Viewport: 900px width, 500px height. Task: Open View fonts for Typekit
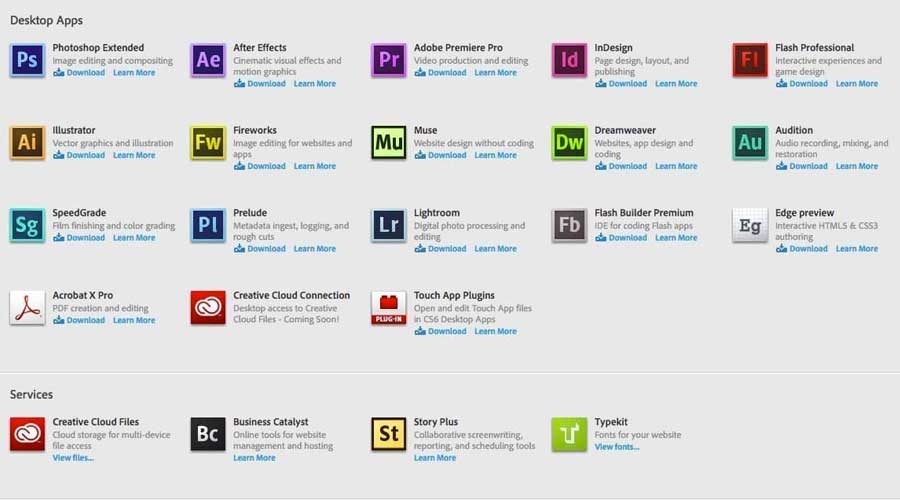[x=618, y=447]
